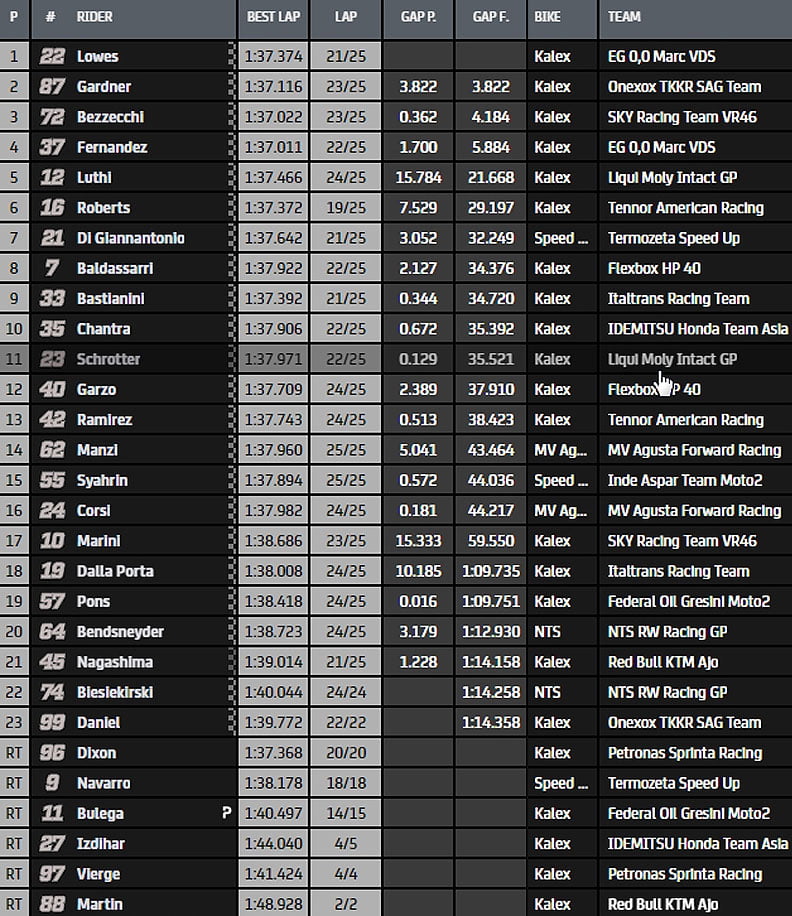
Task: Click the number 16 badge for Roberts
Action: coord(52,207)
